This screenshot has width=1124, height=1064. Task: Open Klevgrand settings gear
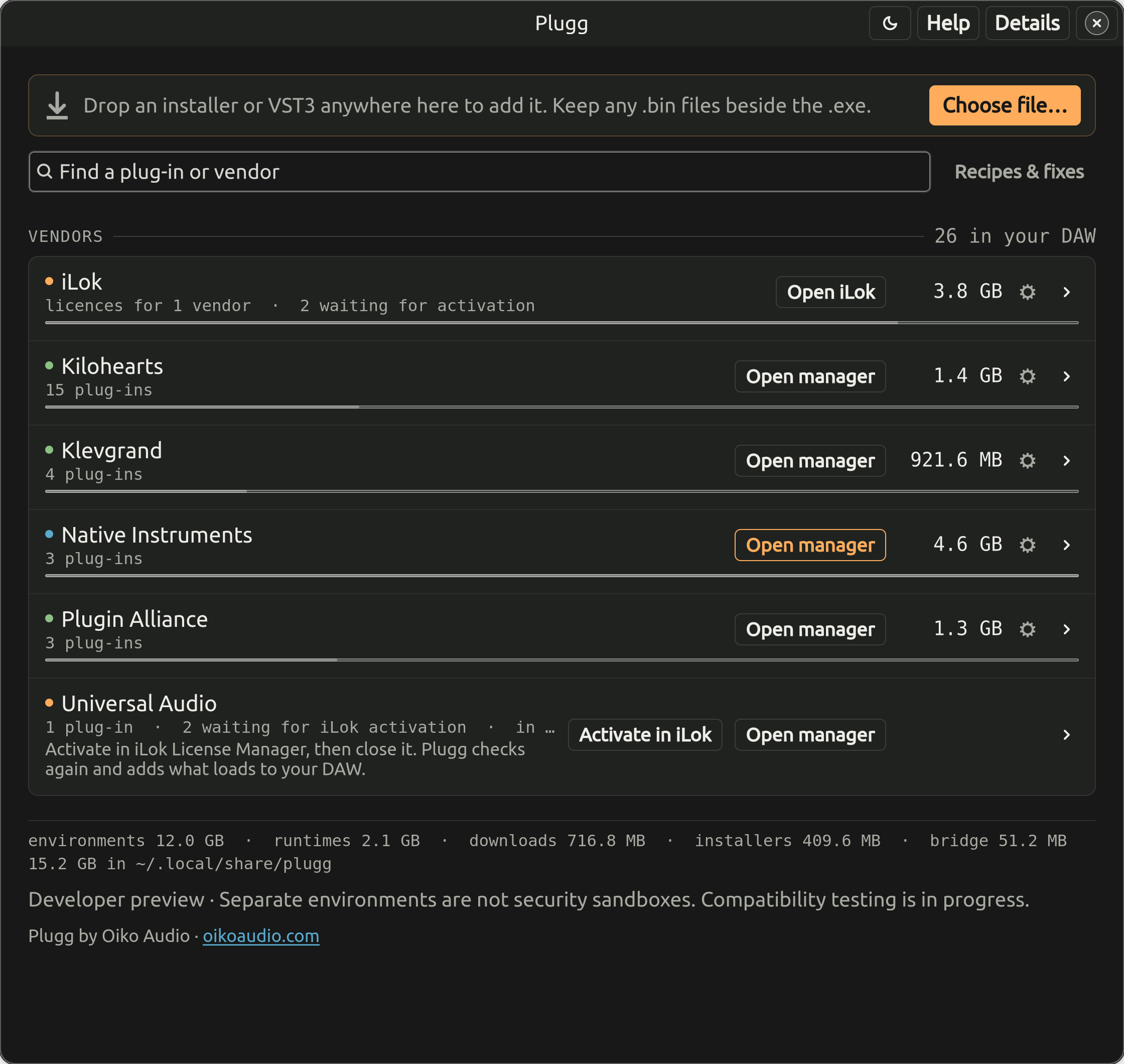pyautogui.click(x=1027, y=461)
